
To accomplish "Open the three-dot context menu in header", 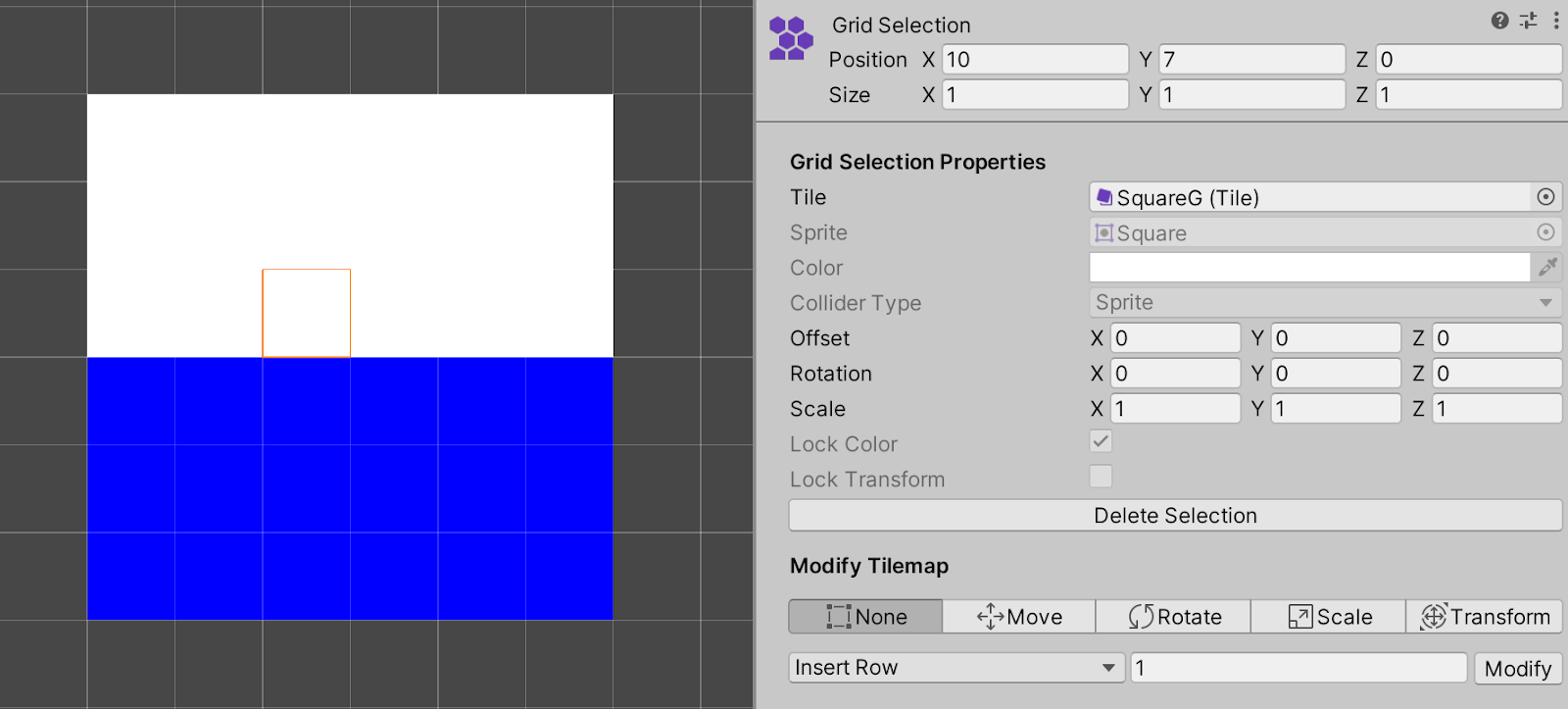I will pyautogui.click(x=1555, y=21).
